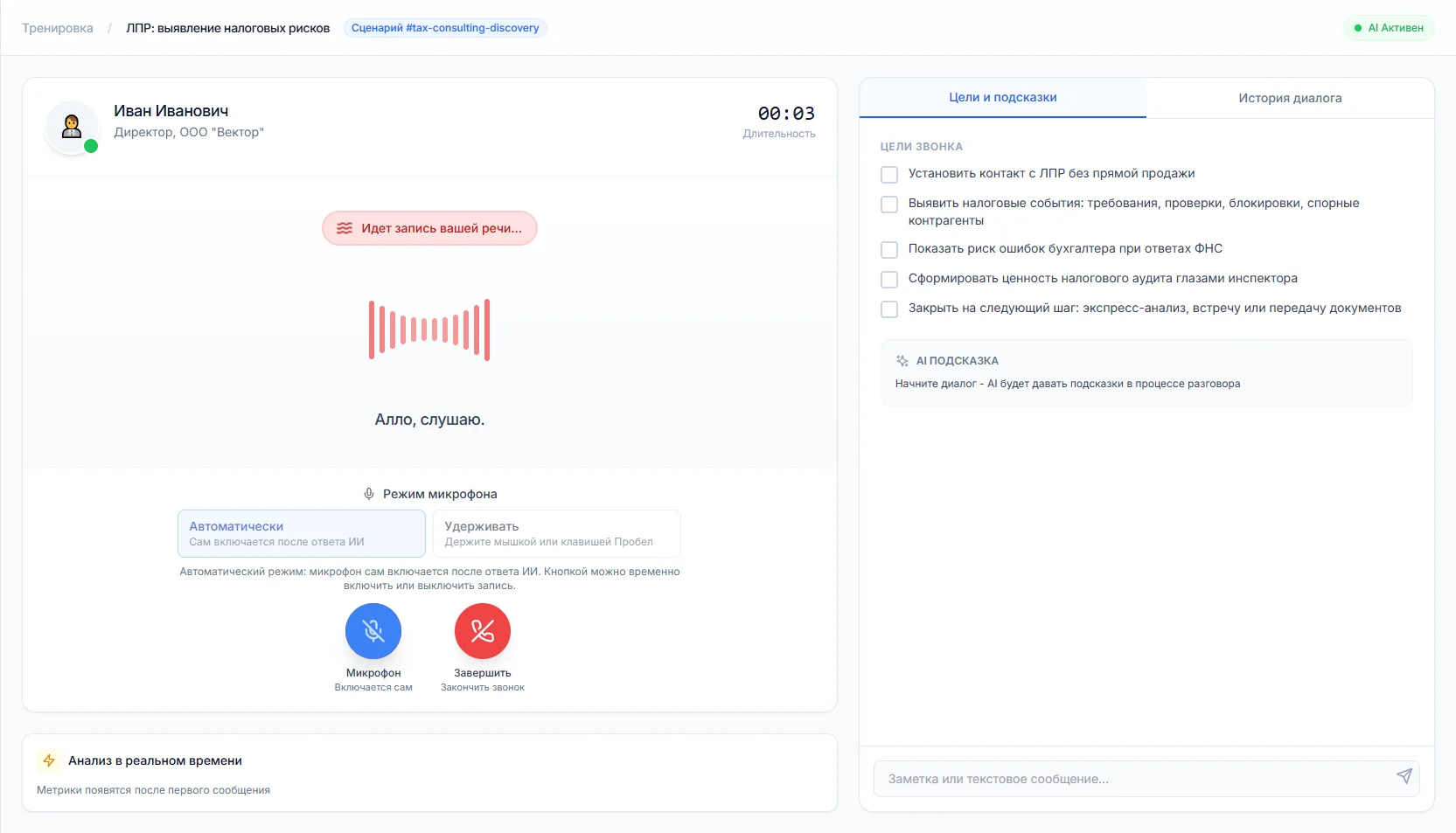Screen dimensions: 1456x833
Task: Click the 'Длительность' label under the timer
Action: [x=779, y=134]
